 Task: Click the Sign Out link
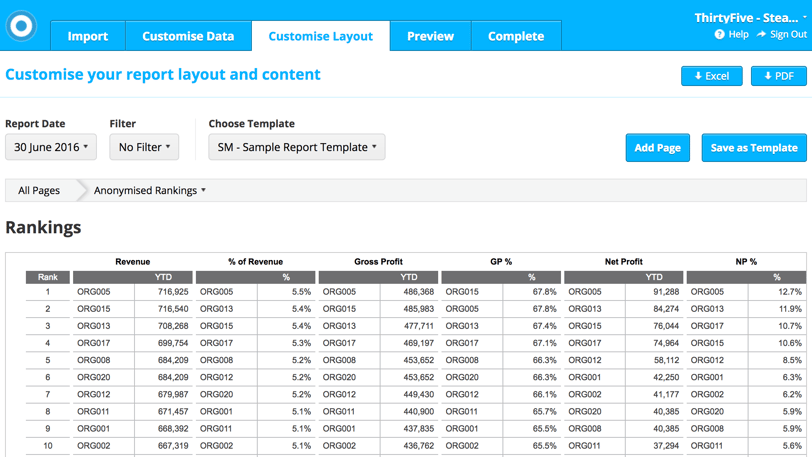coord(788,34)
